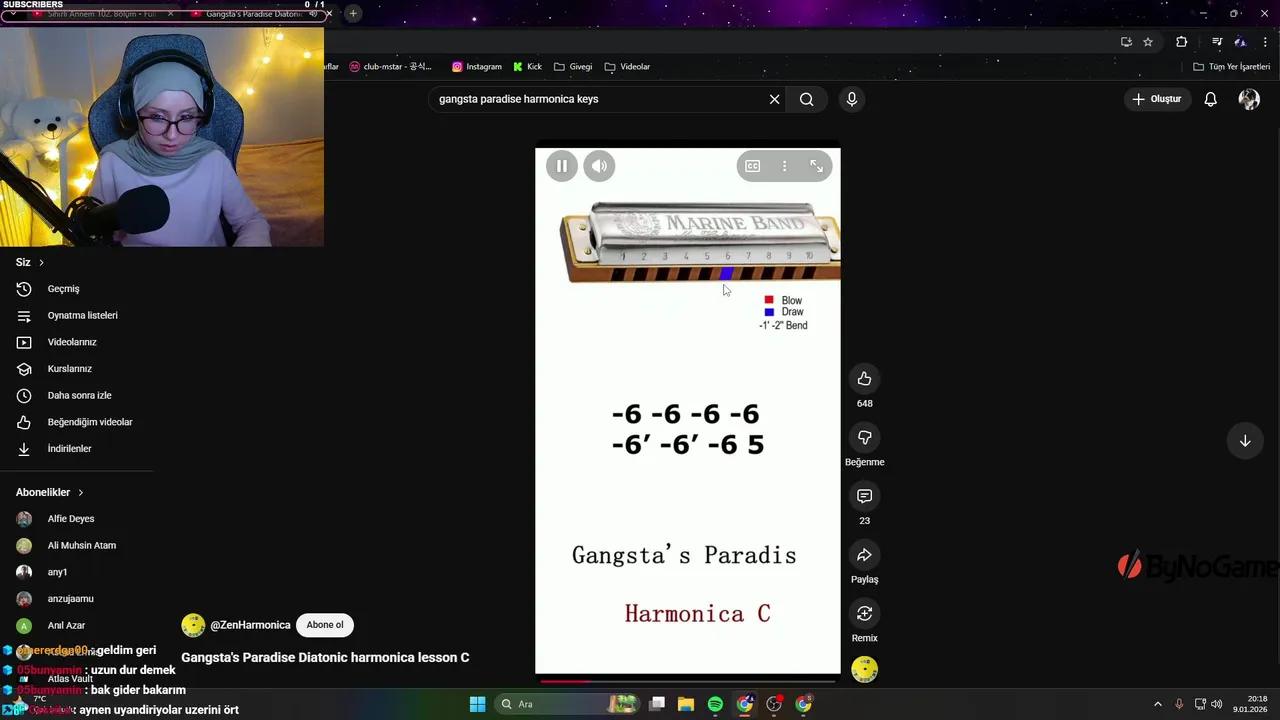Image resolution: width=1280 pixels, height=720 pixels.
Task: Focus the YouTube search input field
Action: pos(598,99)
